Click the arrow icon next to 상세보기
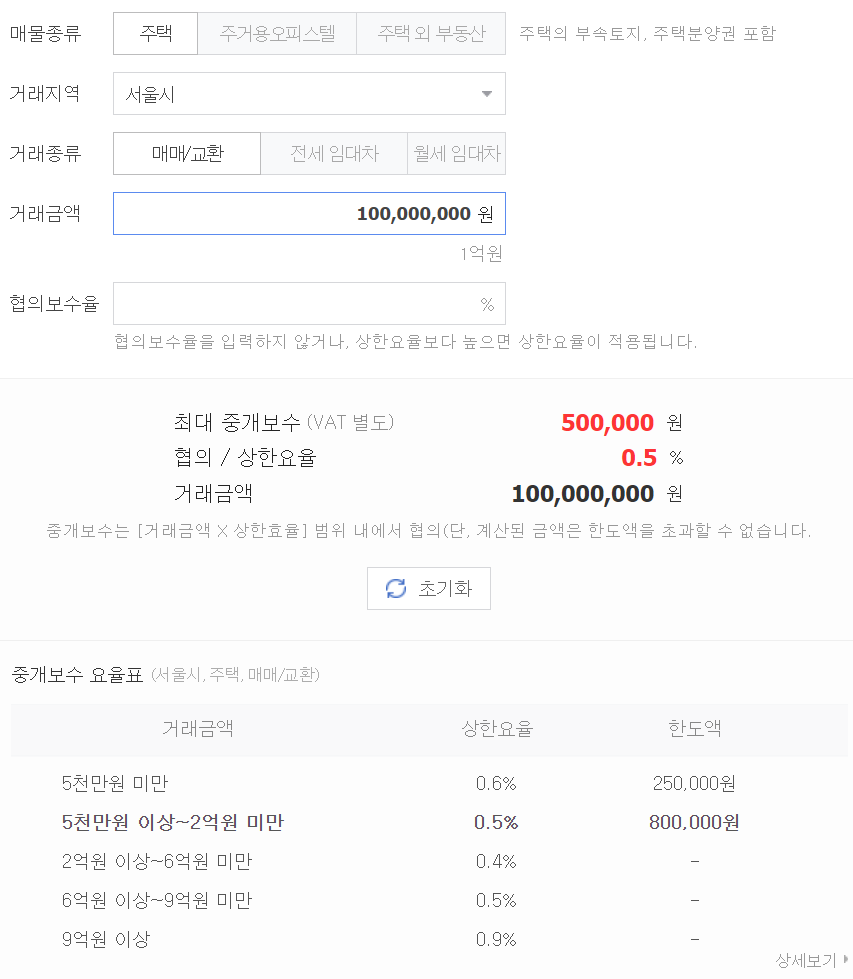The image size is (853, 979). [846, 960]
